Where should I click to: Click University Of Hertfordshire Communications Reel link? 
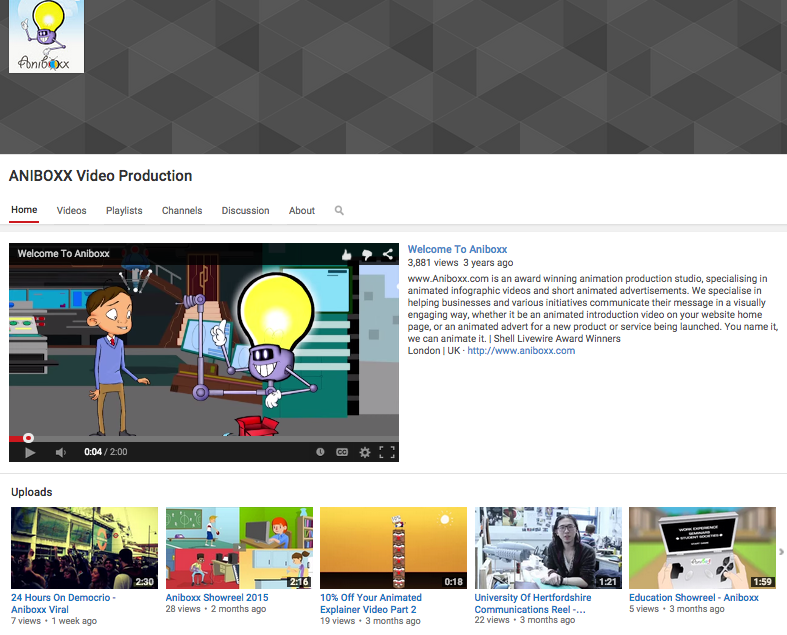(533, 603)
